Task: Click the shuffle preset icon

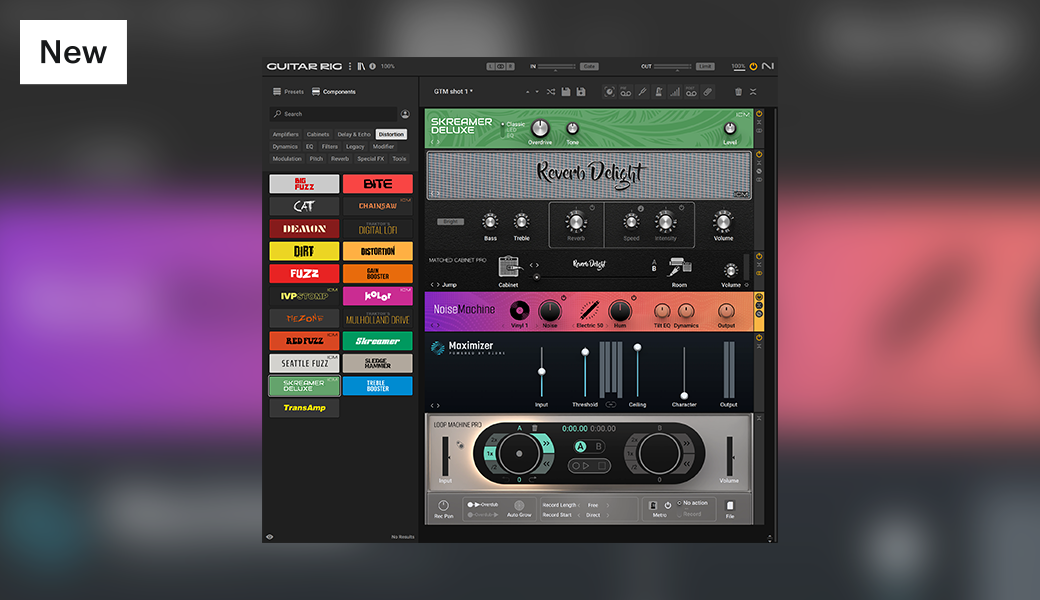Action: [x=551, y=92]
